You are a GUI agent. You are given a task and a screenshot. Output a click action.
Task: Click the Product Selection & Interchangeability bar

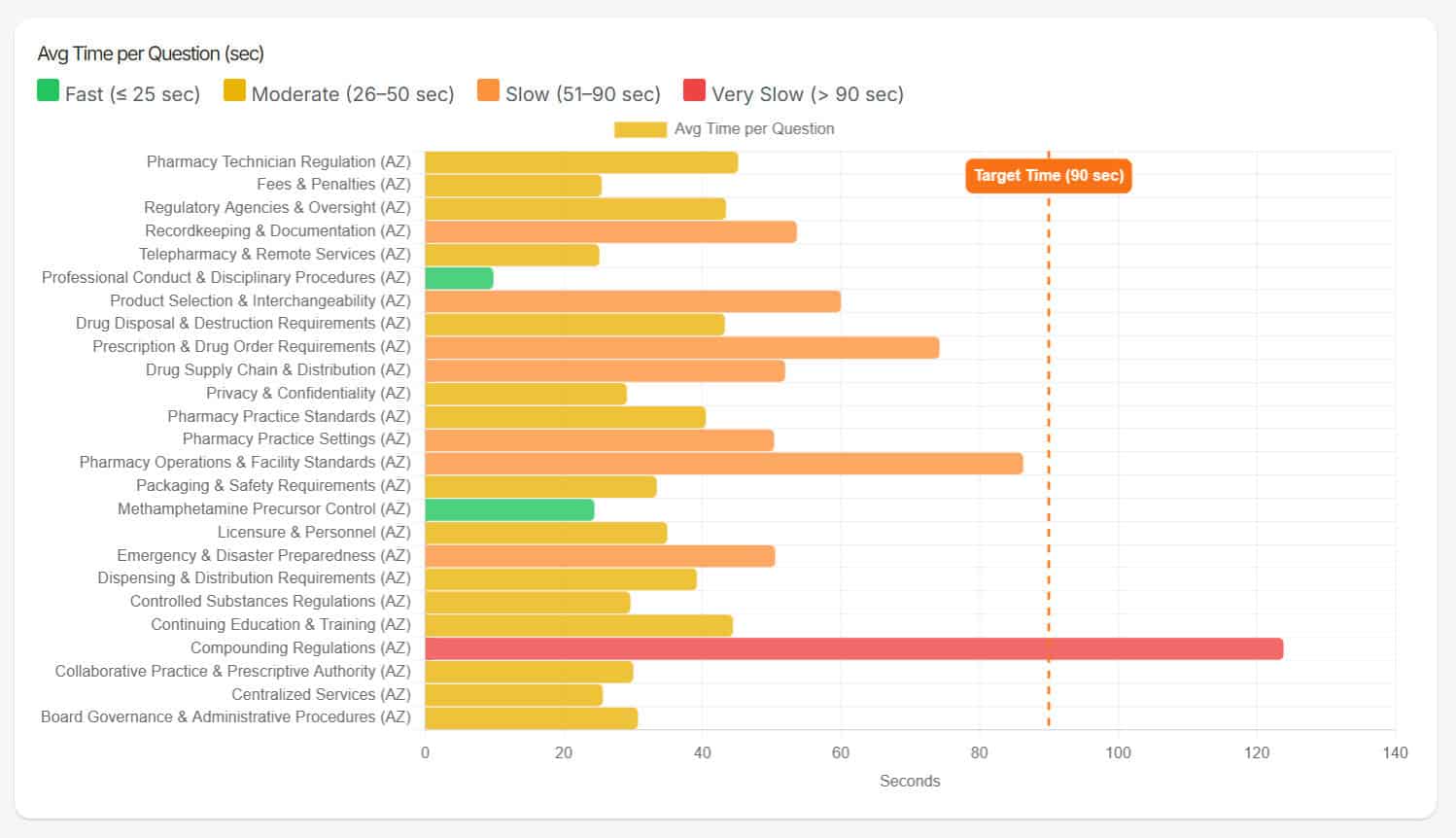pos(632,301)
